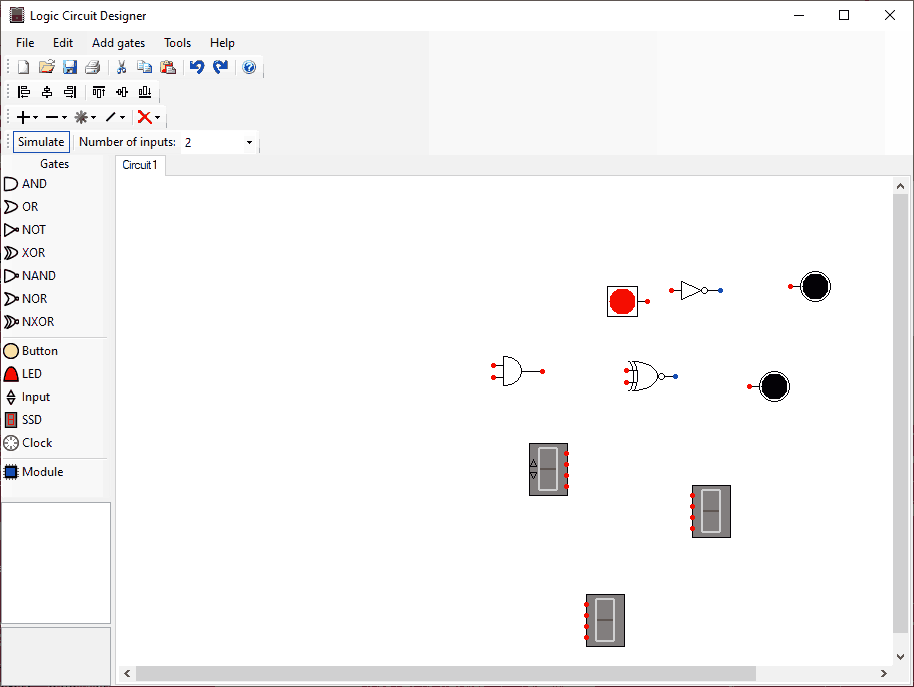Viewport: 914px width, 687px height.
Task: Select the Module component in the sidebar
Action: pos(33,471)
